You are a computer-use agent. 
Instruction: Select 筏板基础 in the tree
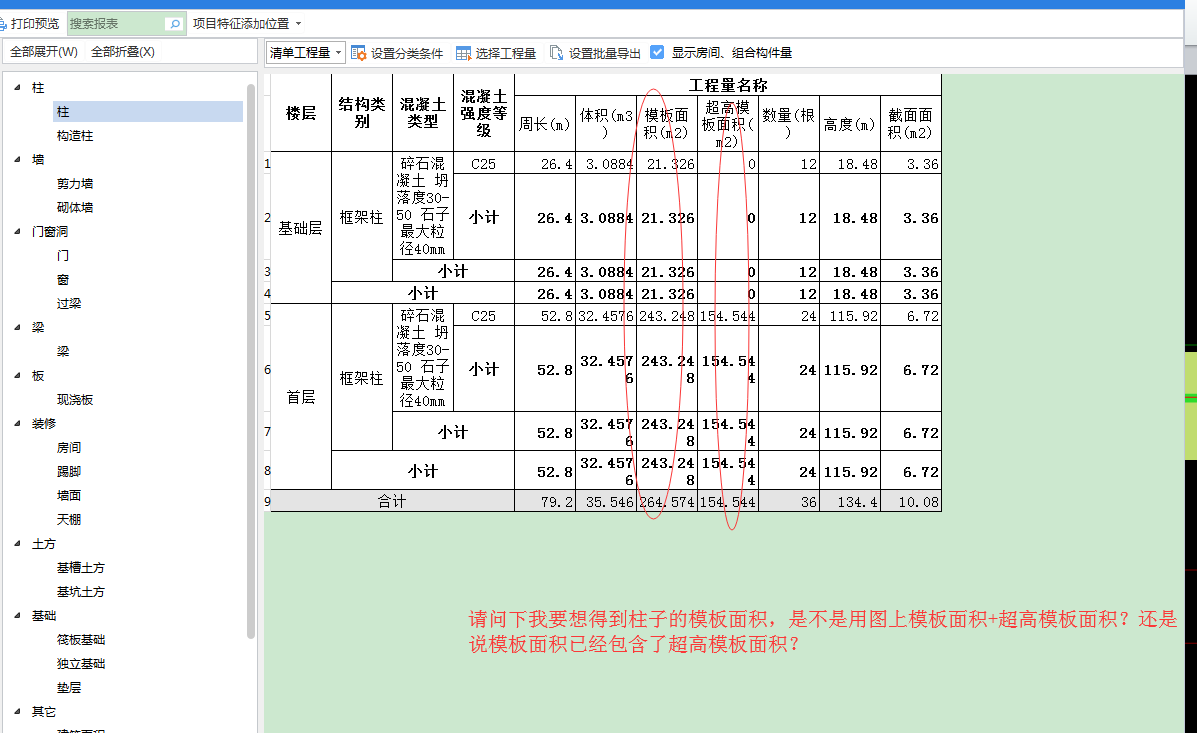click(80, 640)
